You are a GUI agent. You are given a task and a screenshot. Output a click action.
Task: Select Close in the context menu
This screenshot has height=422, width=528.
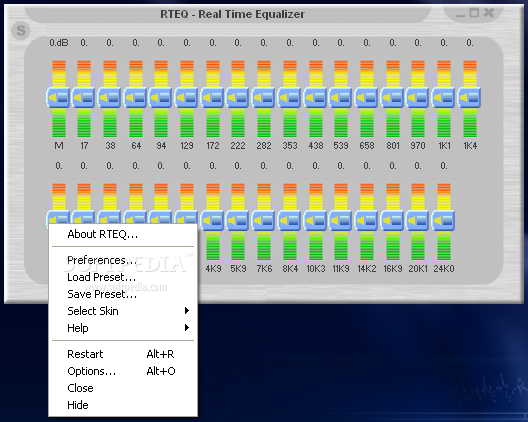pyautogui.click(x=123, y=388)
